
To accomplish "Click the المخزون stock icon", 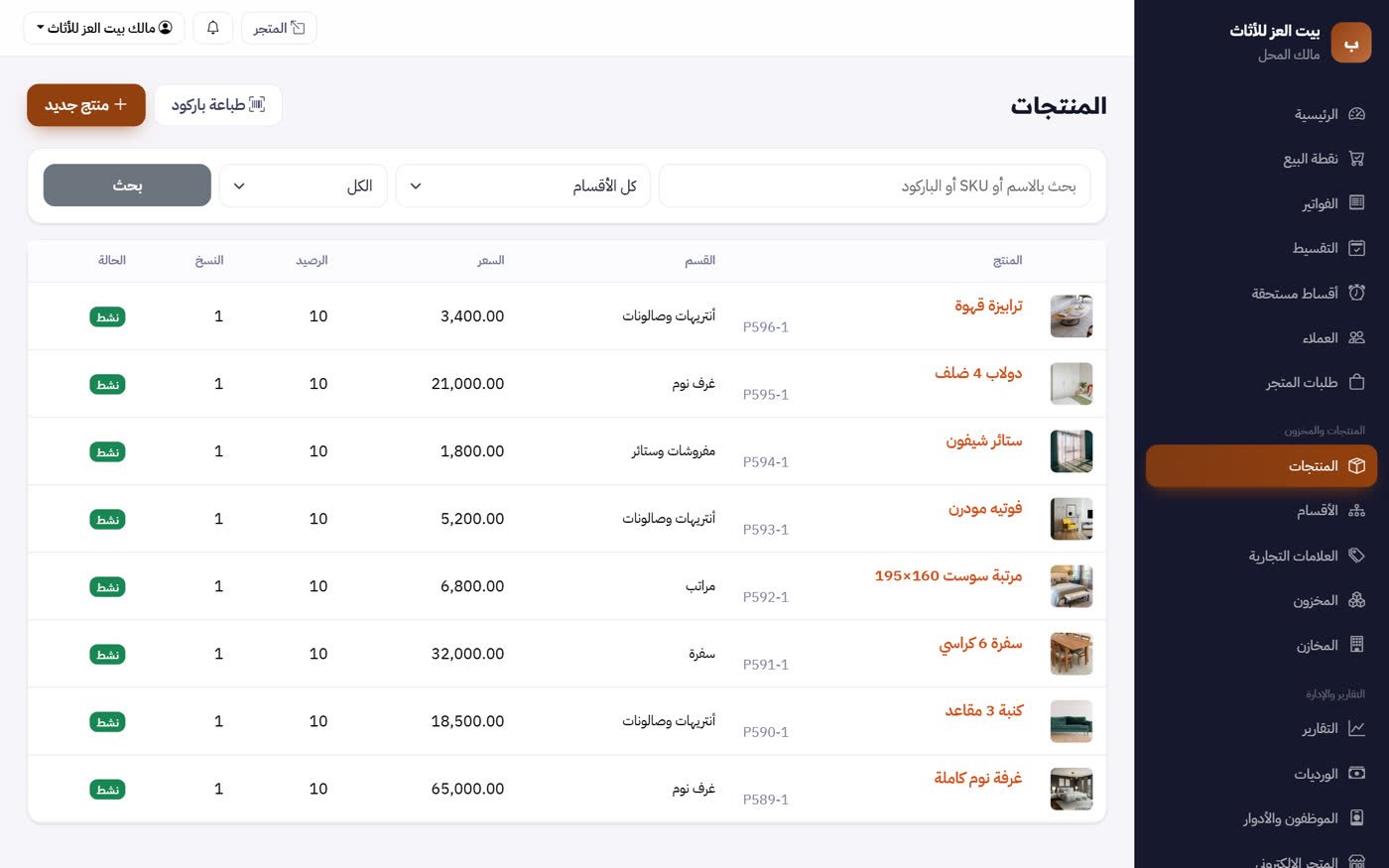I will [x=1356, y=600].
